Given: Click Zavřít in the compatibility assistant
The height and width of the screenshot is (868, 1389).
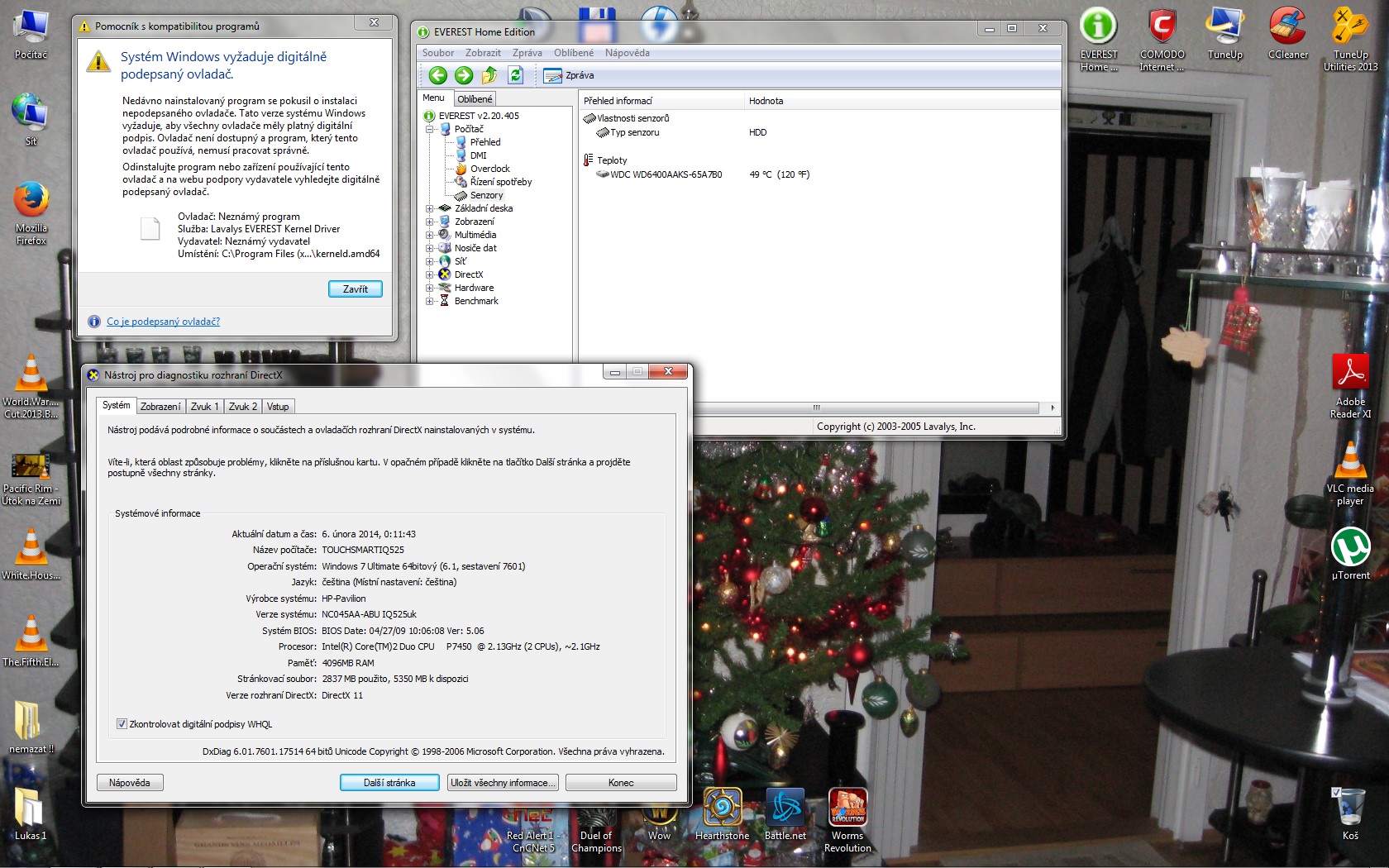Looking at the screenshot, I should [356, 289].
